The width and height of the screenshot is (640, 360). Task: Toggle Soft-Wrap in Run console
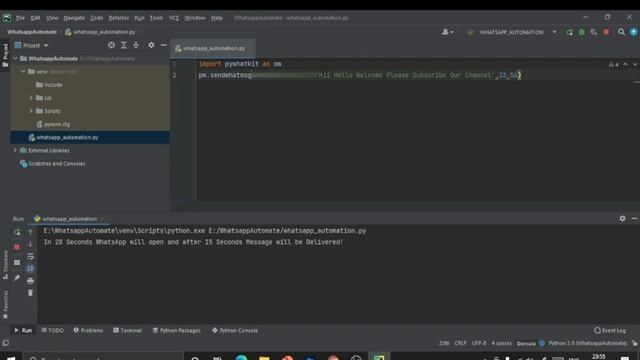30,256
